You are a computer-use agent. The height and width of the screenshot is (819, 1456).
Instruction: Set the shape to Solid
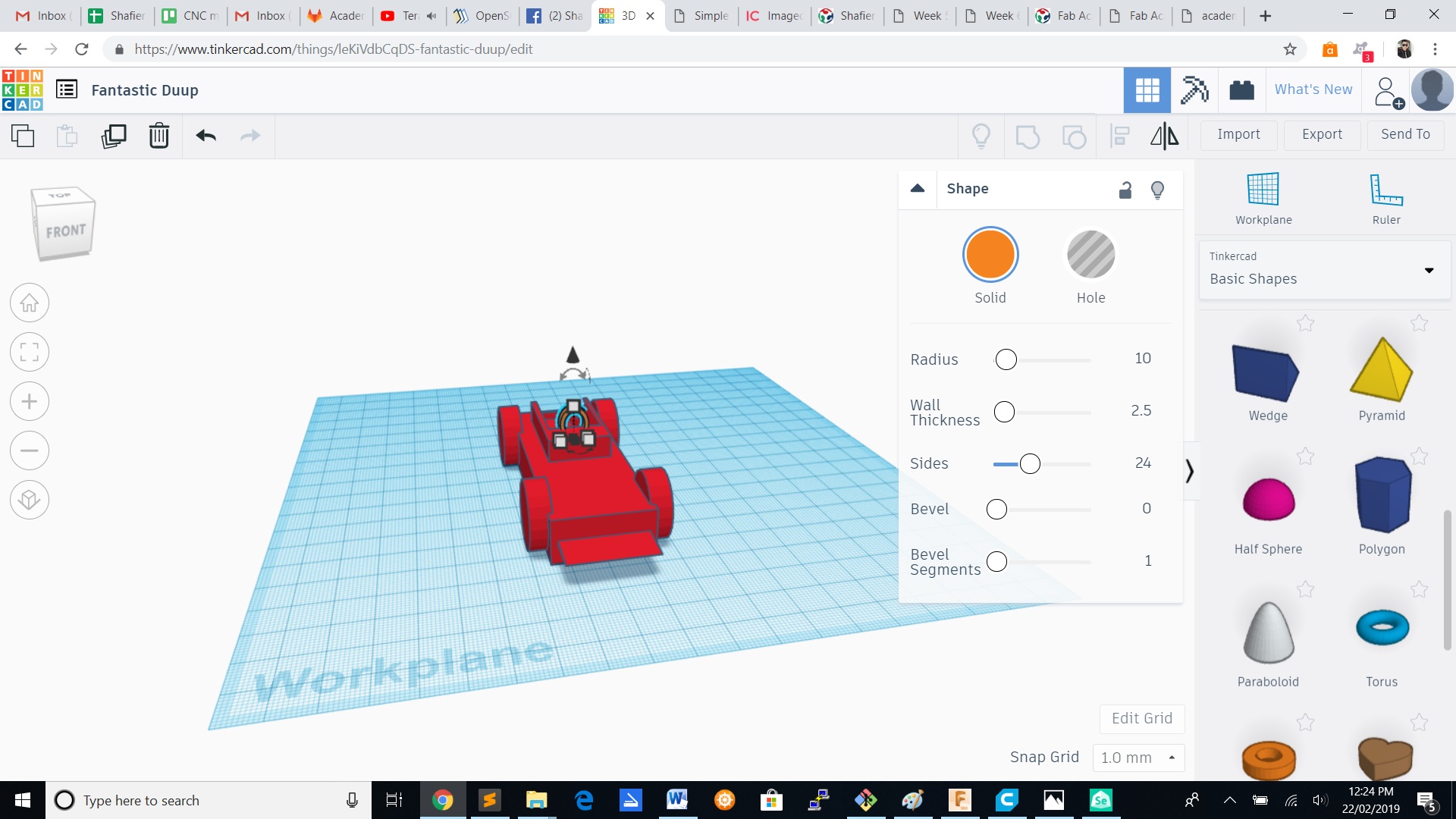(x=990, y=255)
